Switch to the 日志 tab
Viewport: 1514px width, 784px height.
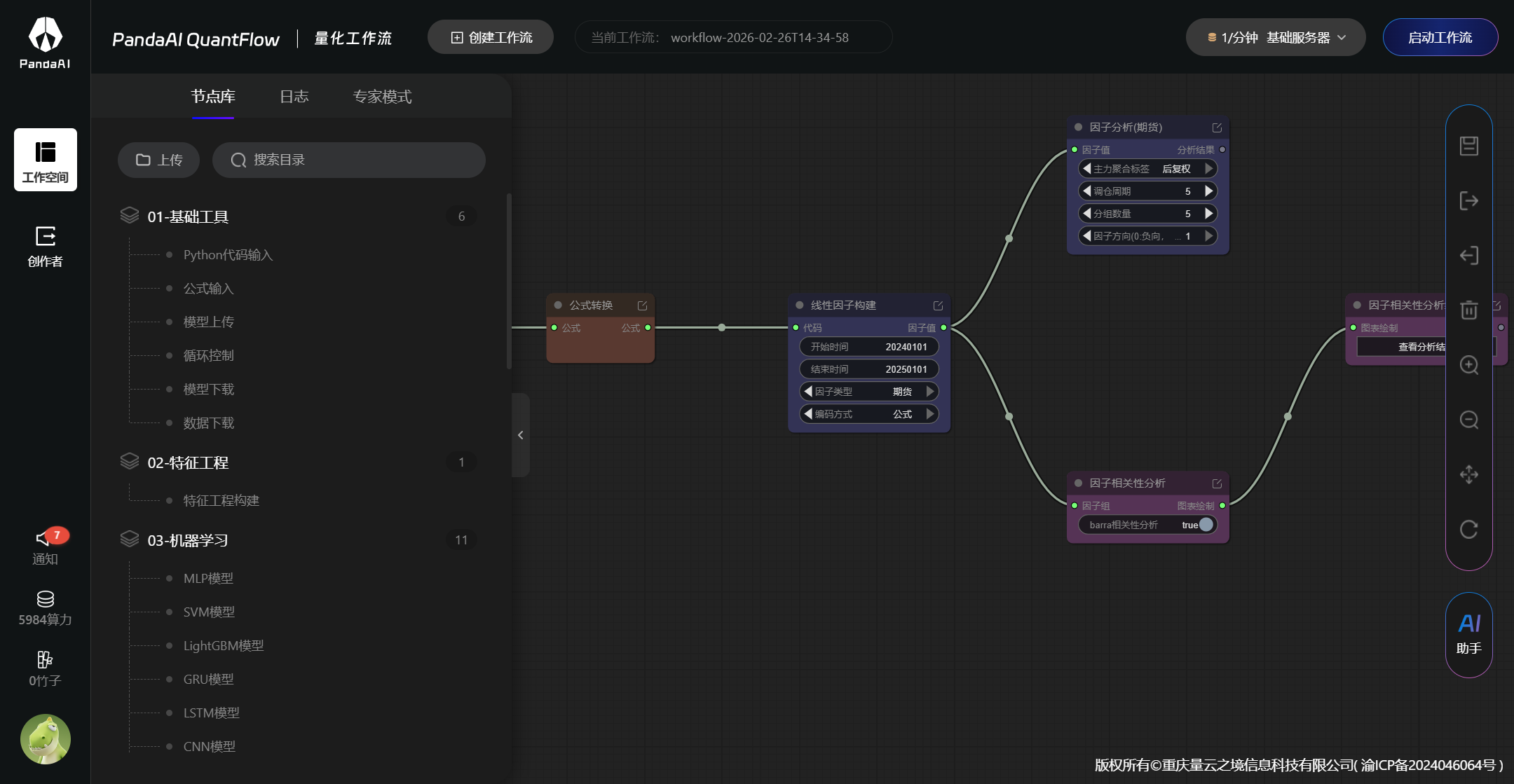click(x=294, y=97)
